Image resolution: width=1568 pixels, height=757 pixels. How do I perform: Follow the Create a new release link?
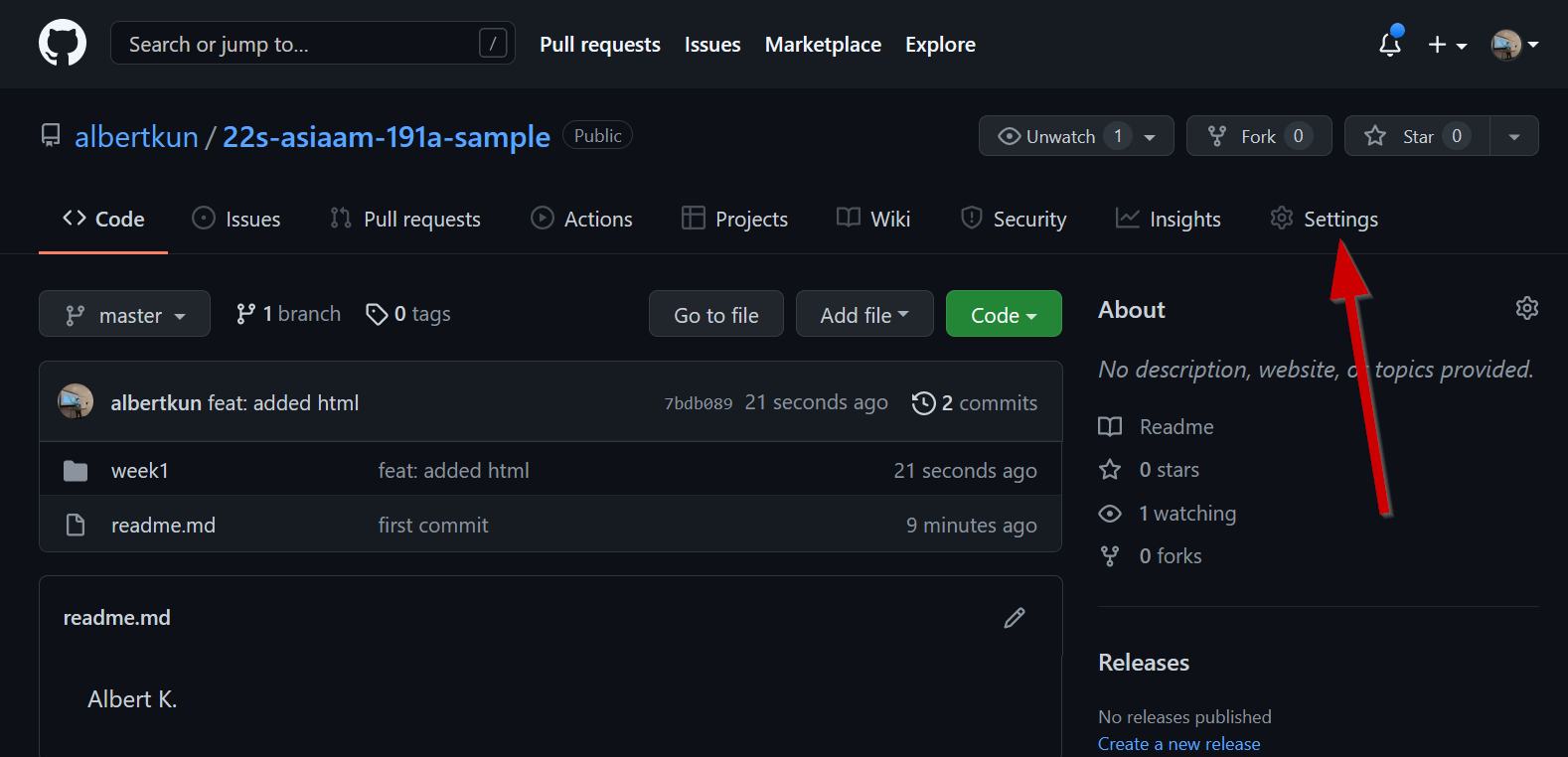click(1178, 744)
